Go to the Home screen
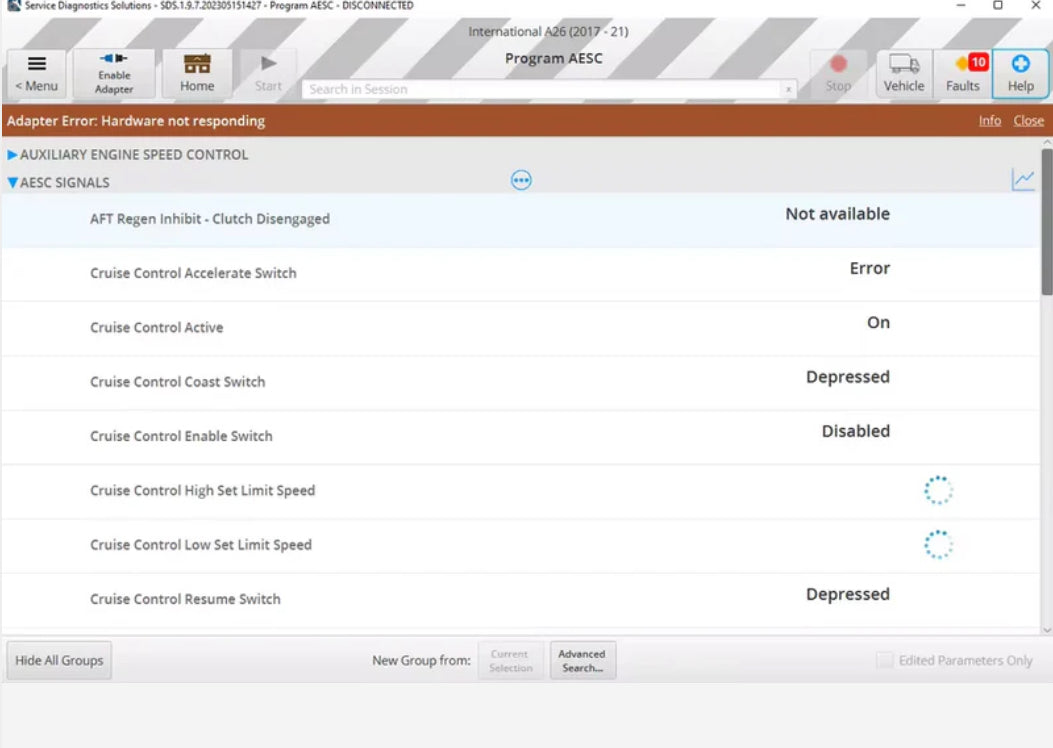The width and height of the screenshot is (1053, 748). point(196,72)
